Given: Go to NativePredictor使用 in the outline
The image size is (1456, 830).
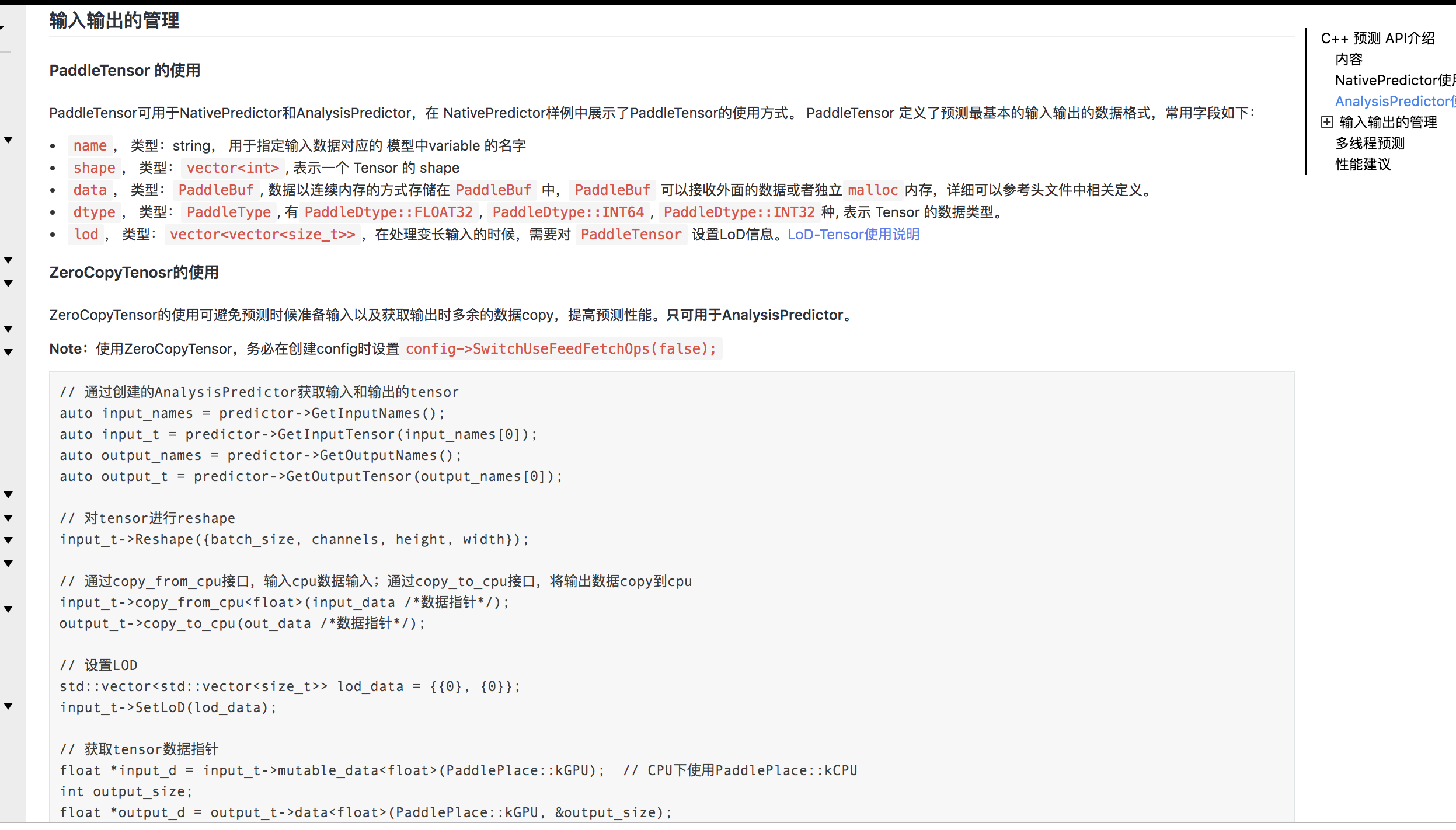Looking at the screenshot, I should [1394, 81].
